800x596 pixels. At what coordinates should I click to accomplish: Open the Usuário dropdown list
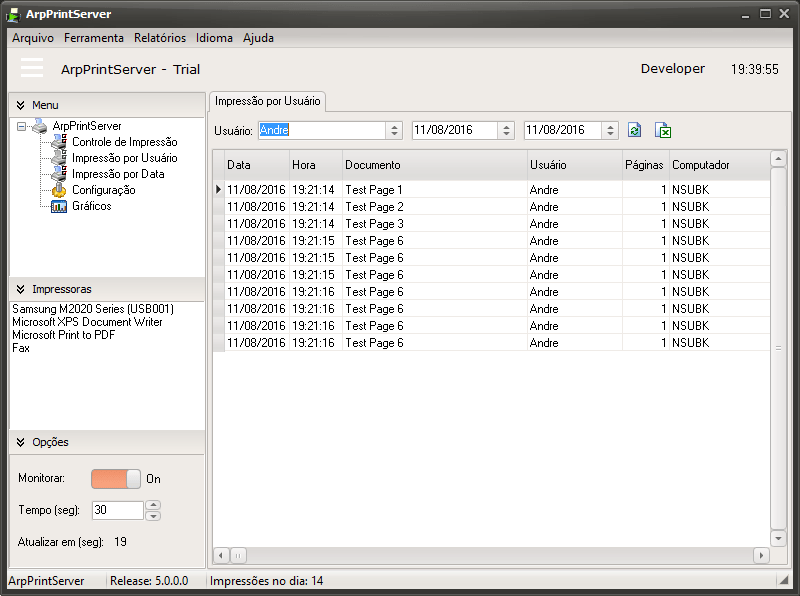(394, 131)
